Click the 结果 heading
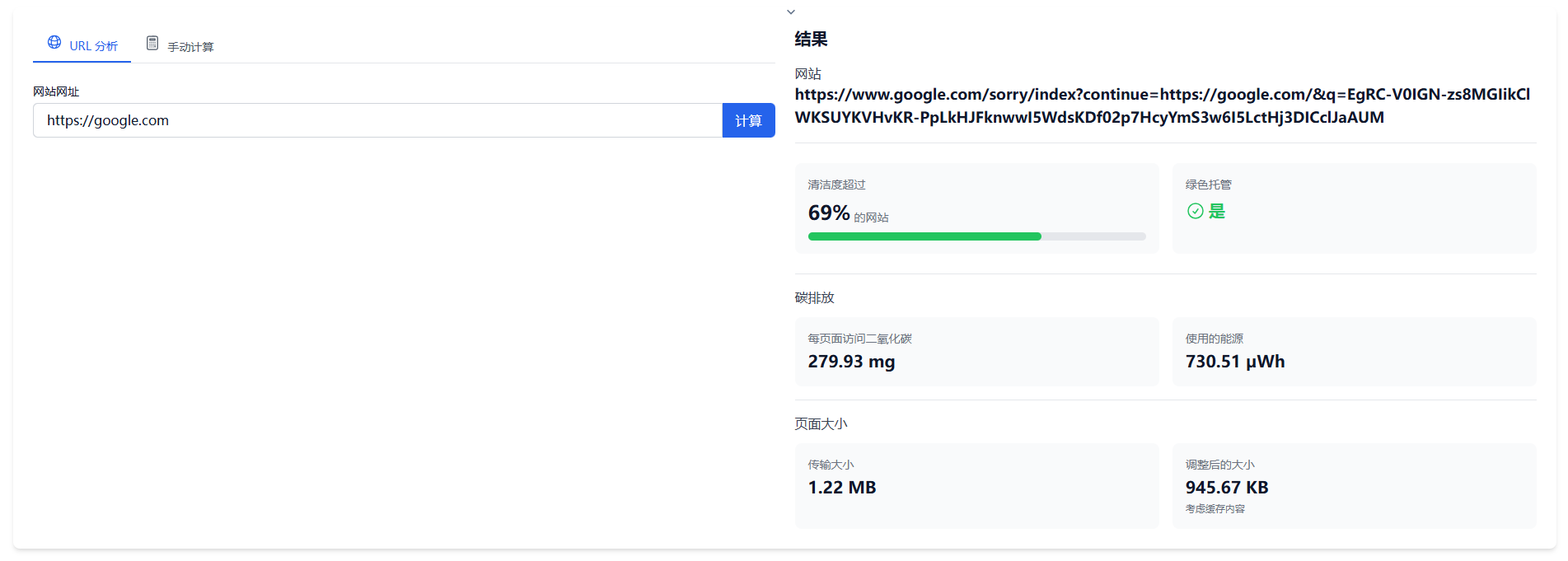Image resolution: width=1568 pixels, height=561 pixels. pos(811,39)
